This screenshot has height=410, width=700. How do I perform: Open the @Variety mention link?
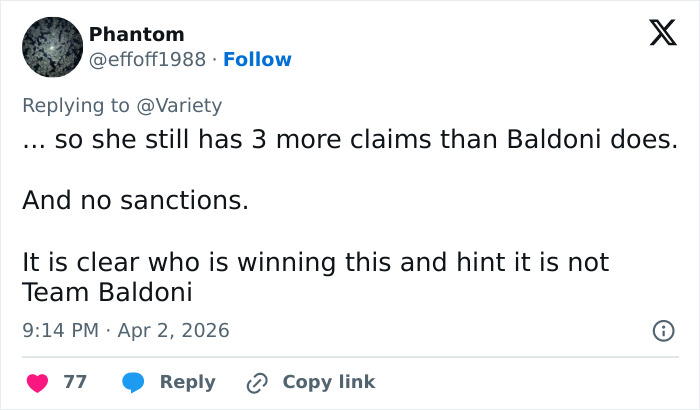[x=185, y=105]
